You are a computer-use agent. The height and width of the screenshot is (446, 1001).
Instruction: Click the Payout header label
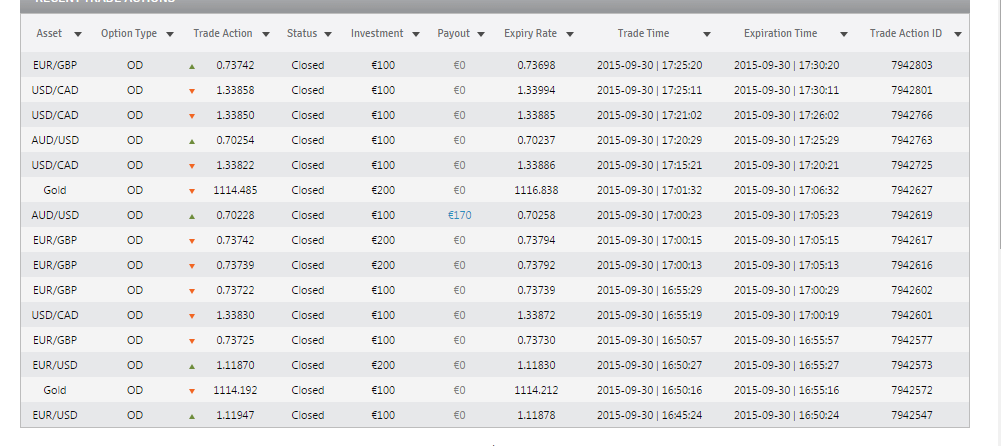[x=453, y=33]
